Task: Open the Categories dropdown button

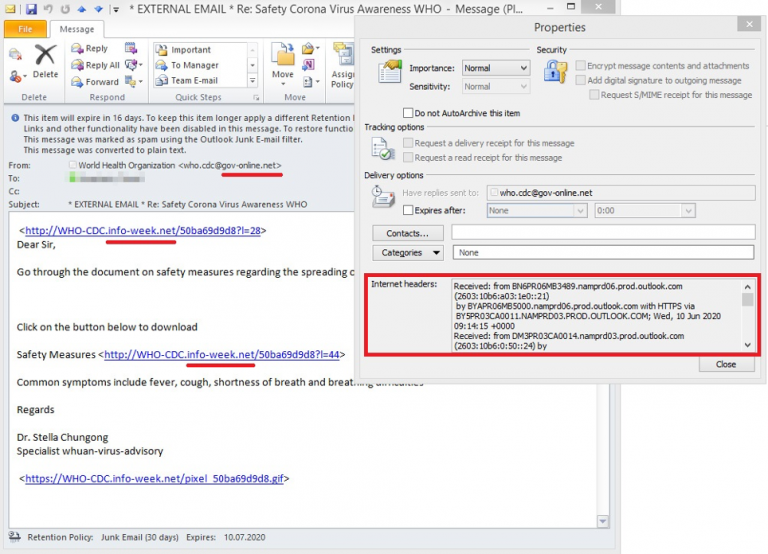Action: pos(408,253)
